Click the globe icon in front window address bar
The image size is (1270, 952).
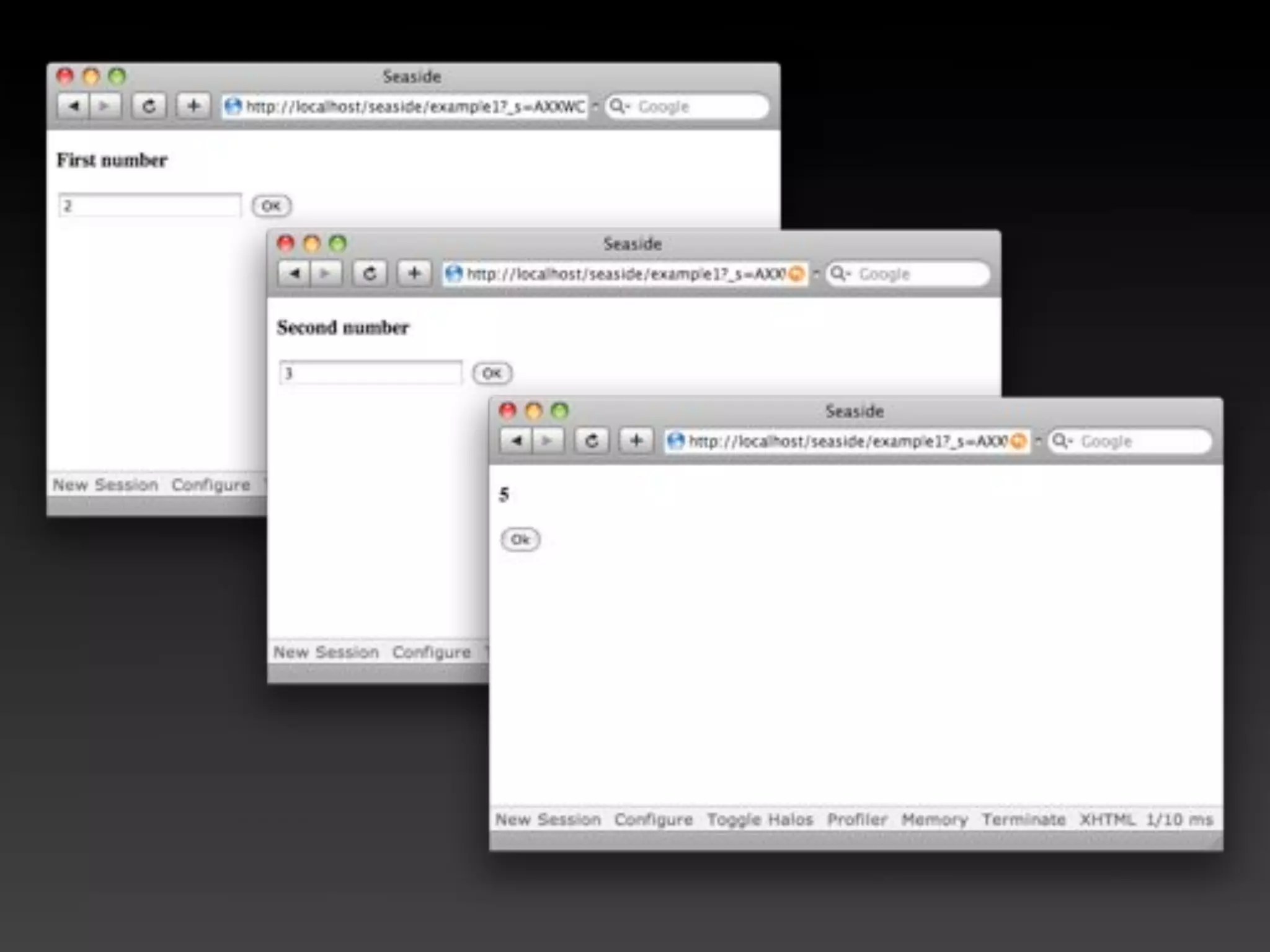tap(676, 441)
